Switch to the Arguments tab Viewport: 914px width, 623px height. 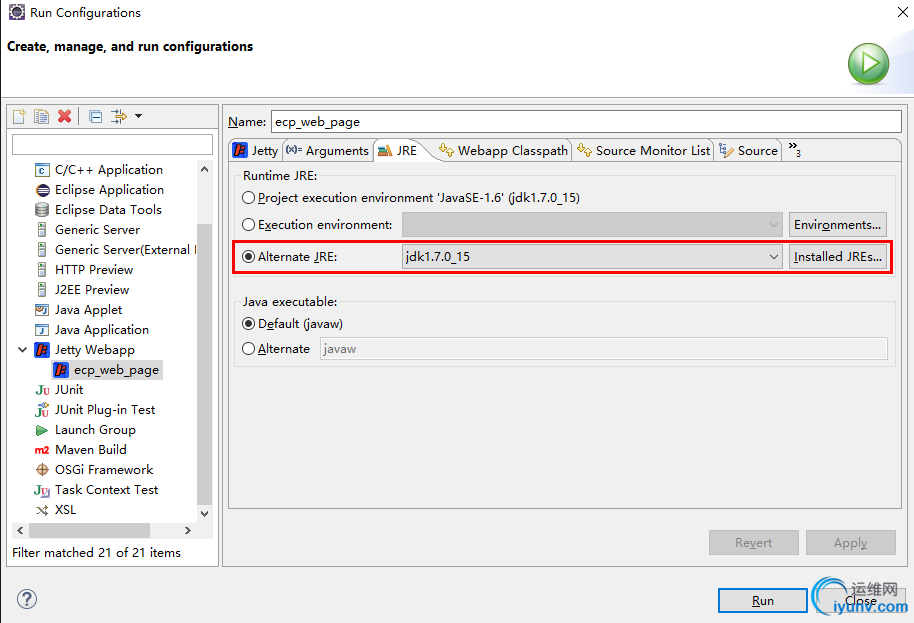(328, 150)
